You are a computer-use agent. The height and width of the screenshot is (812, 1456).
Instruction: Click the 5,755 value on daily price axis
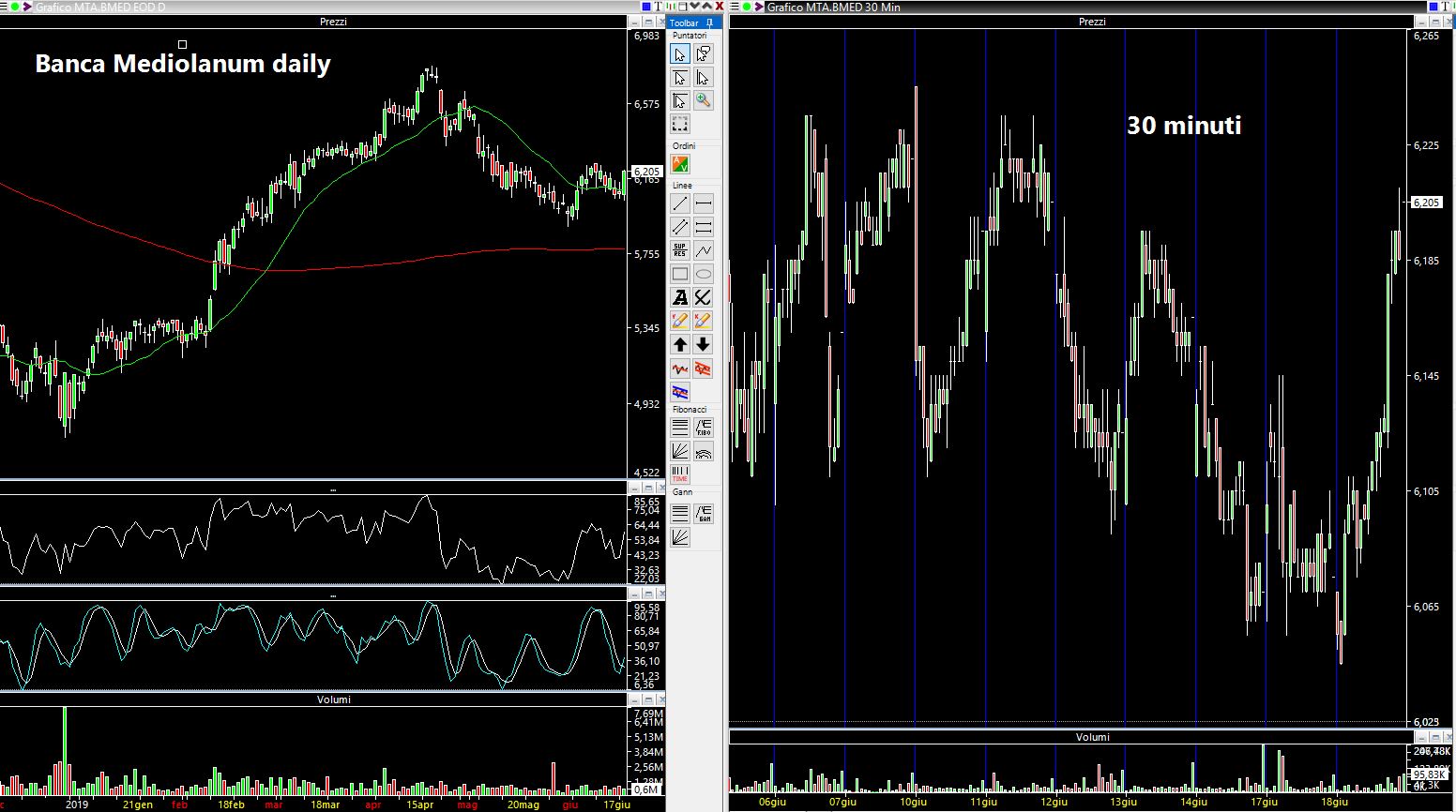tap(646, 254)
